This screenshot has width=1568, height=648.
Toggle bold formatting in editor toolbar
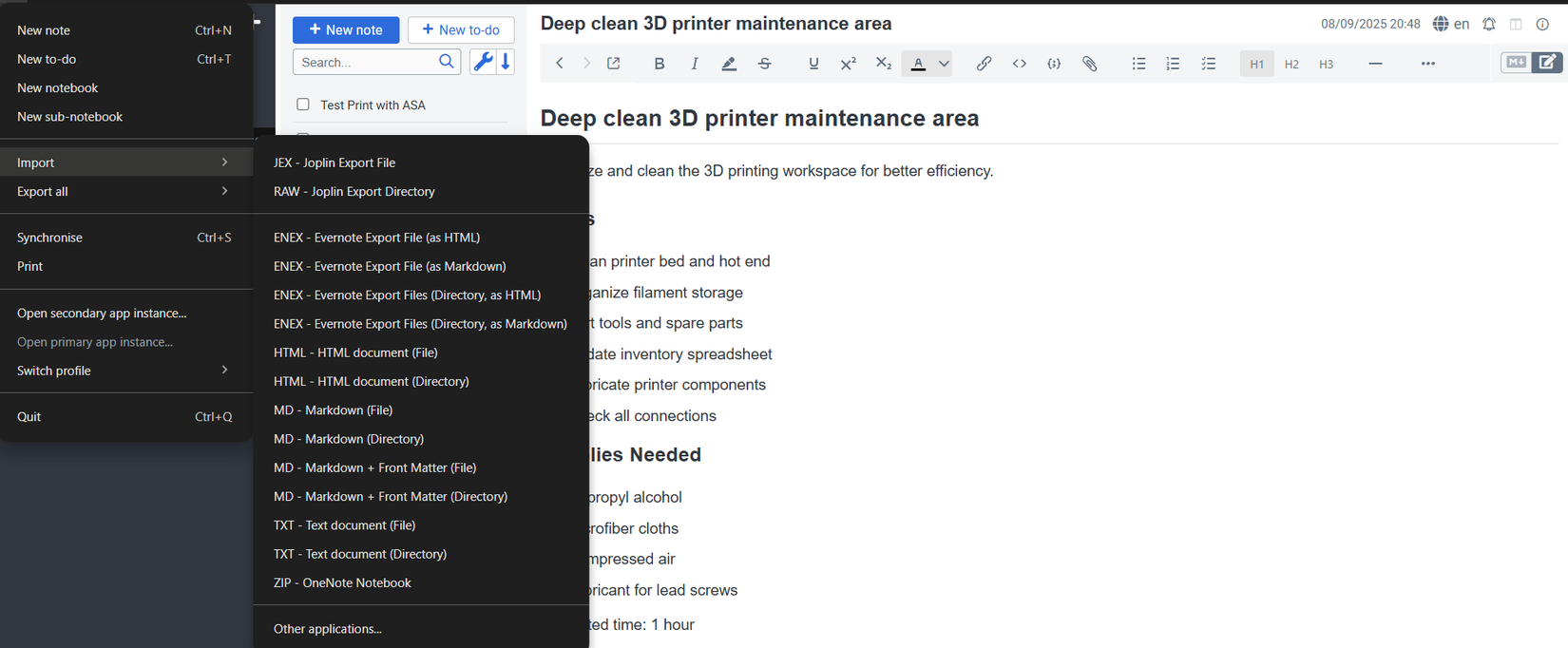click(x=659, y=64)
